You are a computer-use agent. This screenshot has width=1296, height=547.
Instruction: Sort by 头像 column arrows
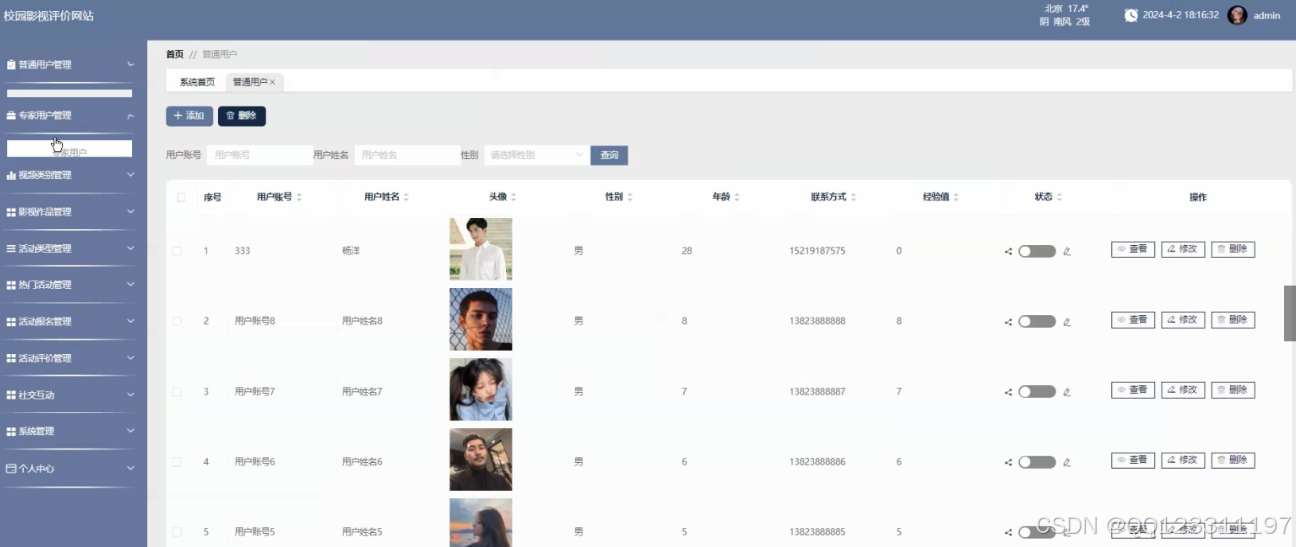pyautogui.click(x=513, y=197)
